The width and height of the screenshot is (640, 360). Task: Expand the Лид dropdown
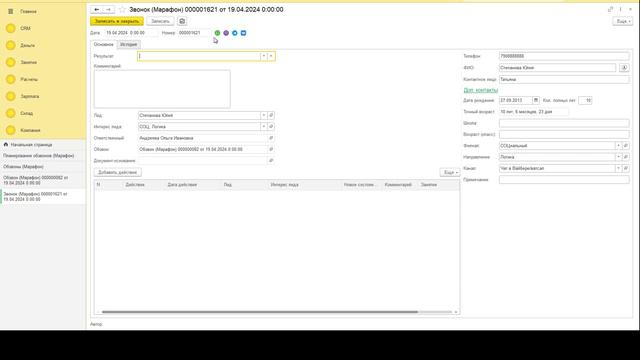click(264, 116)
